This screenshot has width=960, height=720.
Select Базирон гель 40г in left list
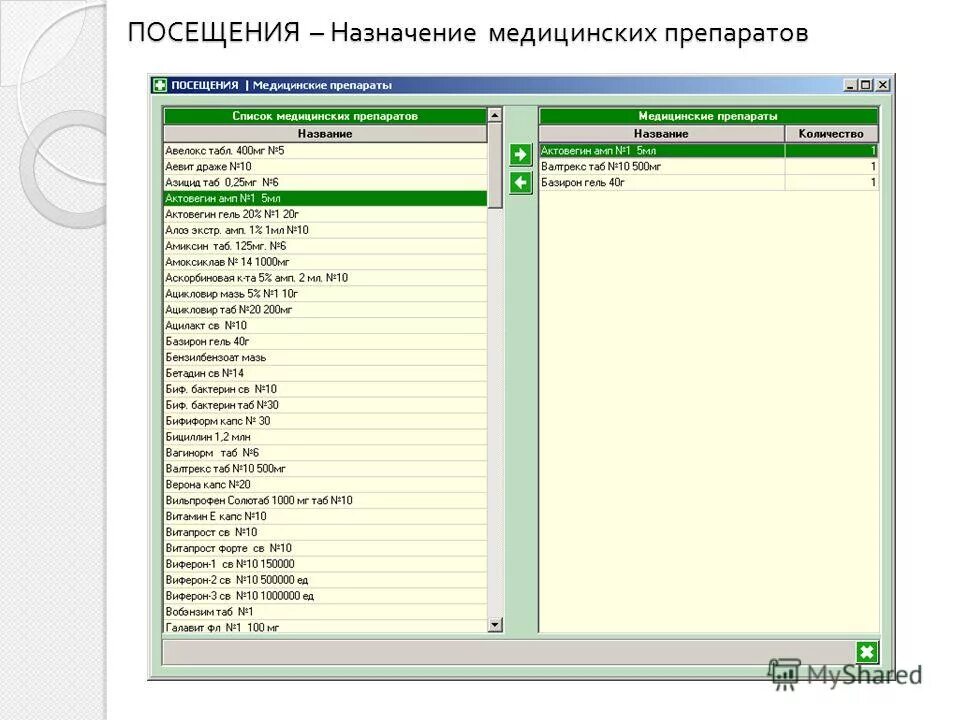pos(325,342)
